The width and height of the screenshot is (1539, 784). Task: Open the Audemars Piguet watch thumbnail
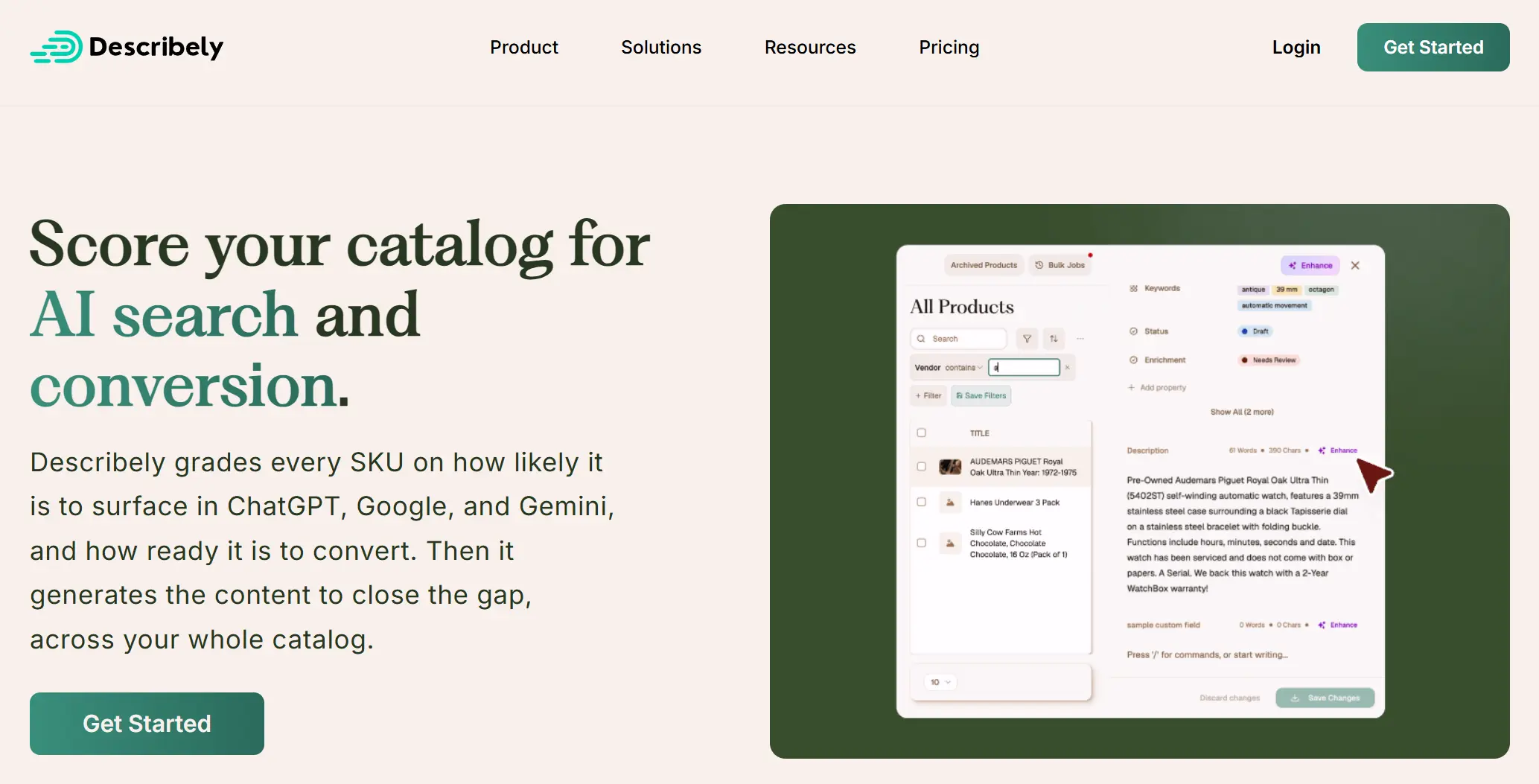(x=950, y=467)
